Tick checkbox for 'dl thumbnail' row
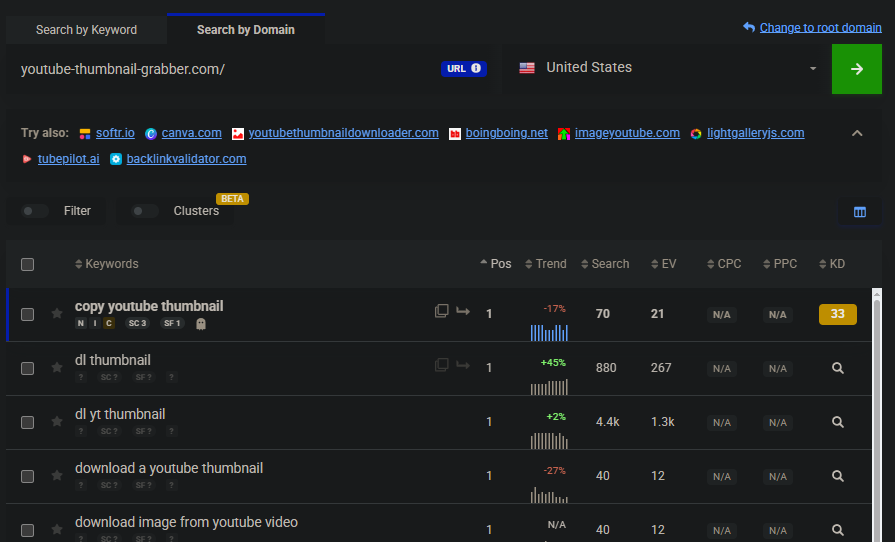This screenshot has height=542, width=895. 28,368
